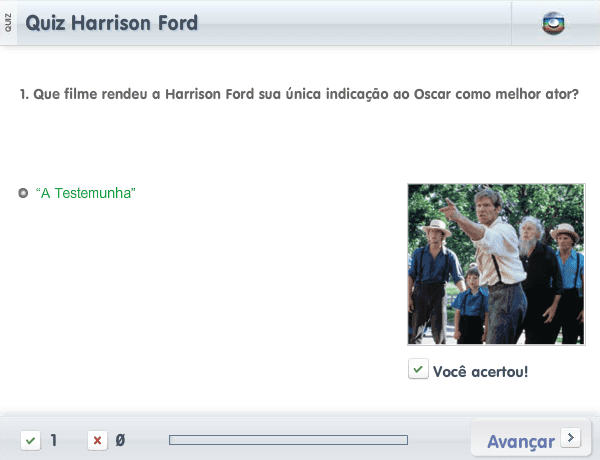Select the "A Testemunha" radio button

(x=23, y=193)
